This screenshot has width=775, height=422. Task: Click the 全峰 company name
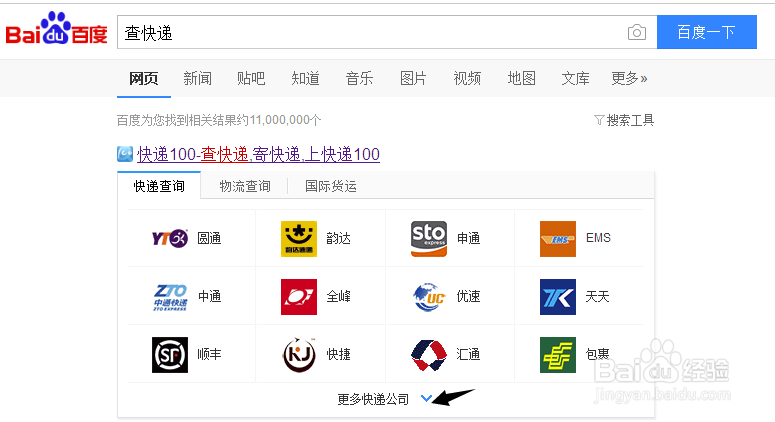point(339,296)
